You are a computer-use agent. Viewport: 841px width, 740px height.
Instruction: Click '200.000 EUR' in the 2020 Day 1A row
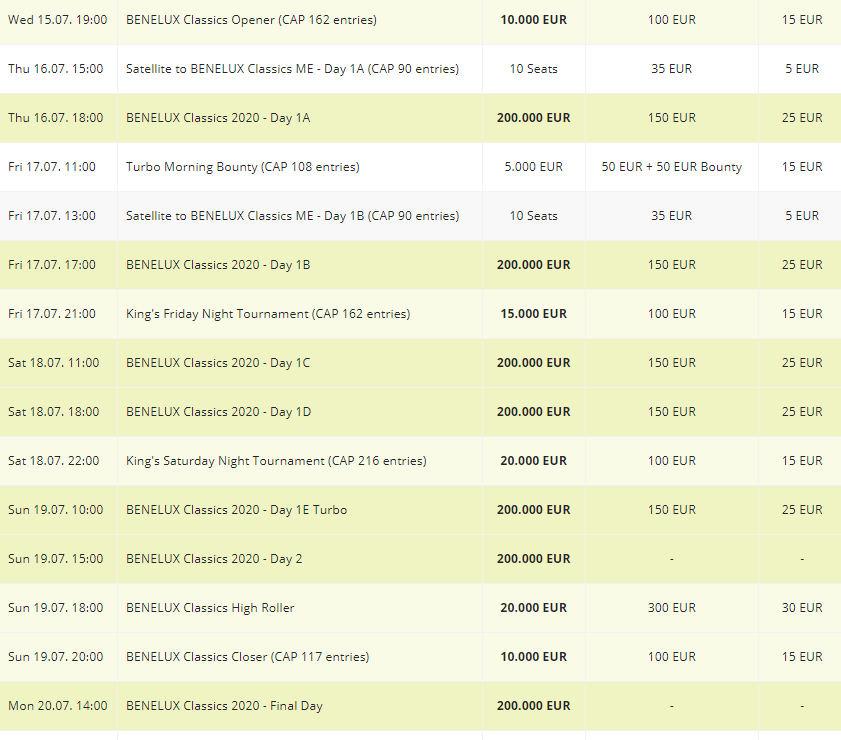pos(533,118)
